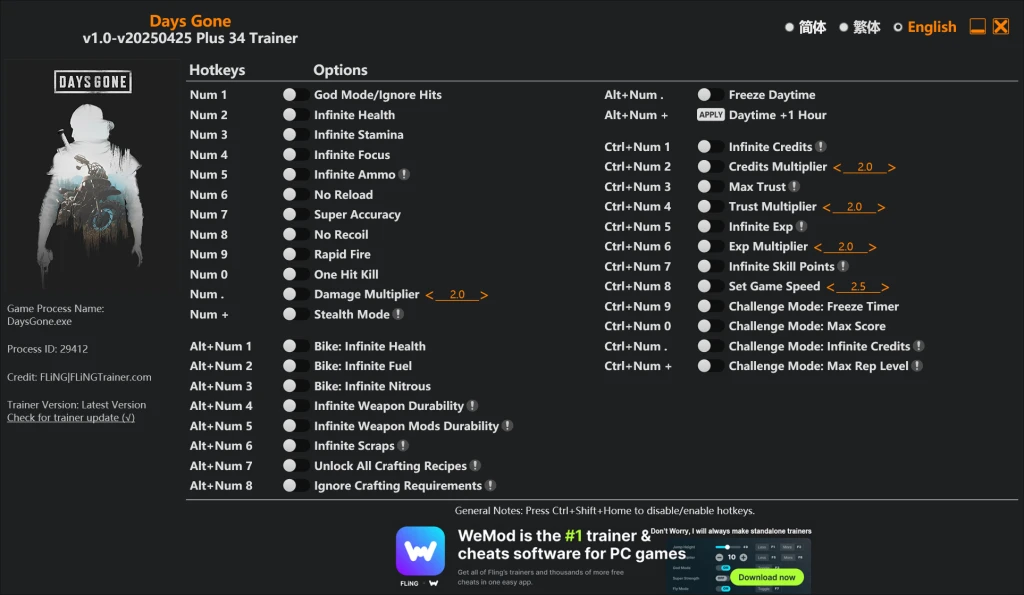Click the info icon beside Infinite Credits
Viewport: 1024px width, 595px height.
[x=821, y=147]
